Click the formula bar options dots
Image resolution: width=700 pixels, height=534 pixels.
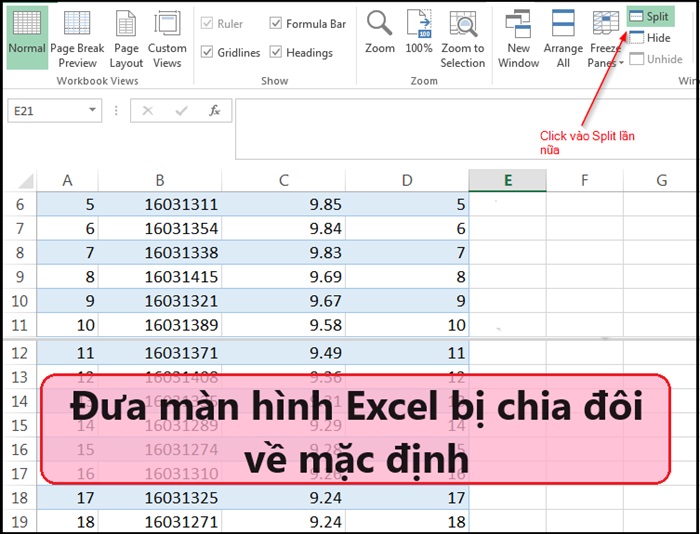[x=116, y=110]
